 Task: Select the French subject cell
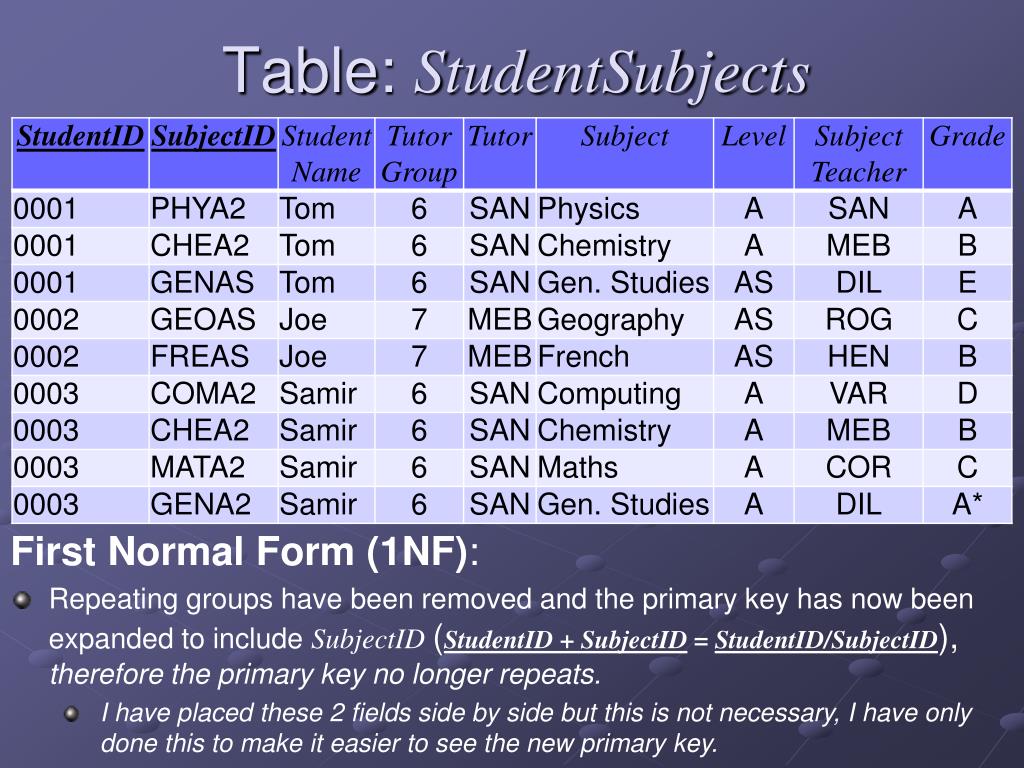624,357
